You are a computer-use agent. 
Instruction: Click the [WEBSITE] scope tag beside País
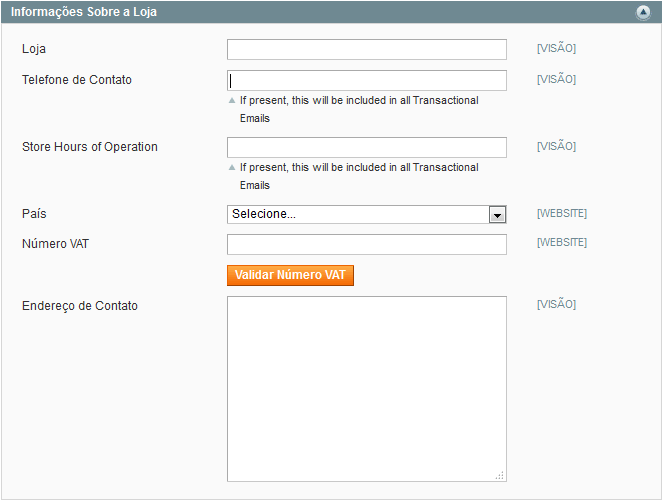tap(562, 213)
